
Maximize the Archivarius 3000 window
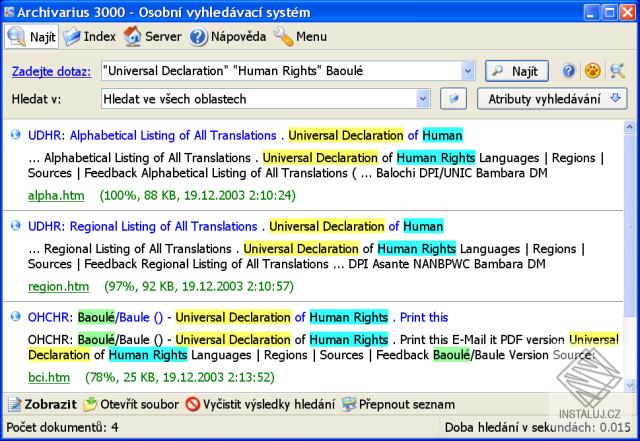[610, 12]
